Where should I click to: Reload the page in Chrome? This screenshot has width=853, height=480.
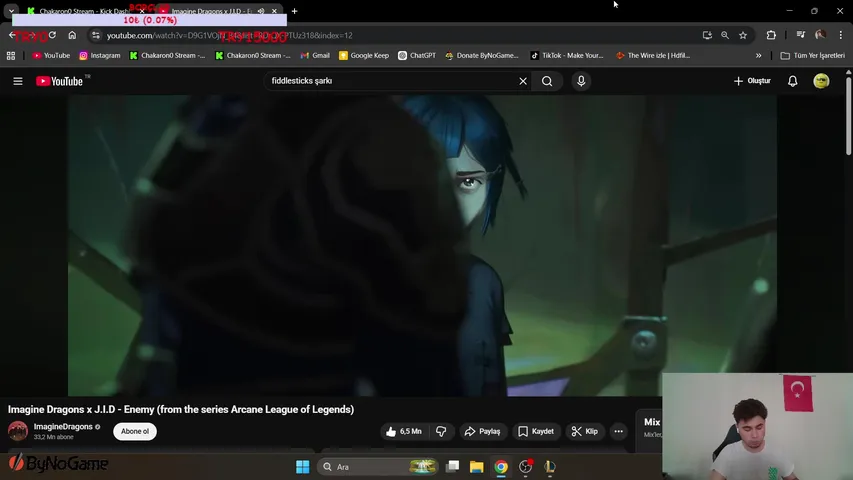click(52, 35)
